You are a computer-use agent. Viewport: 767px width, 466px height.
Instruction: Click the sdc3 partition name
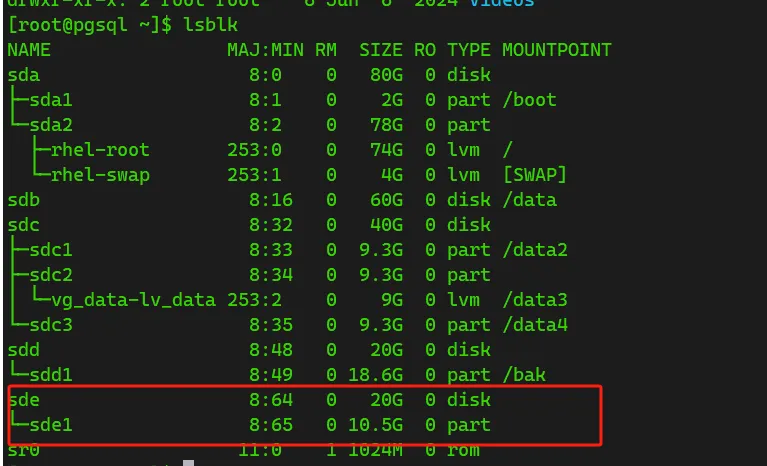51,325
